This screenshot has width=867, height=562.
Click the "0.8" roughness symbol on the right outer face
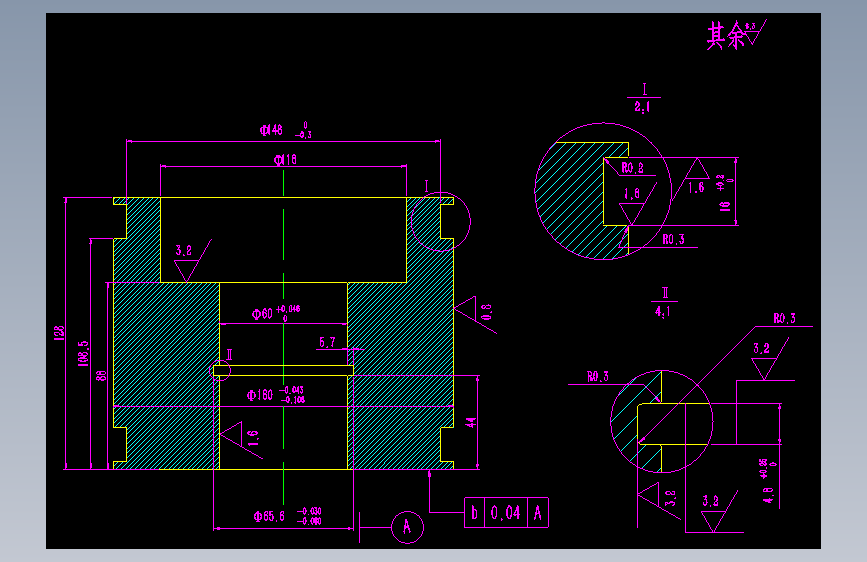click(x=474, y=315)
